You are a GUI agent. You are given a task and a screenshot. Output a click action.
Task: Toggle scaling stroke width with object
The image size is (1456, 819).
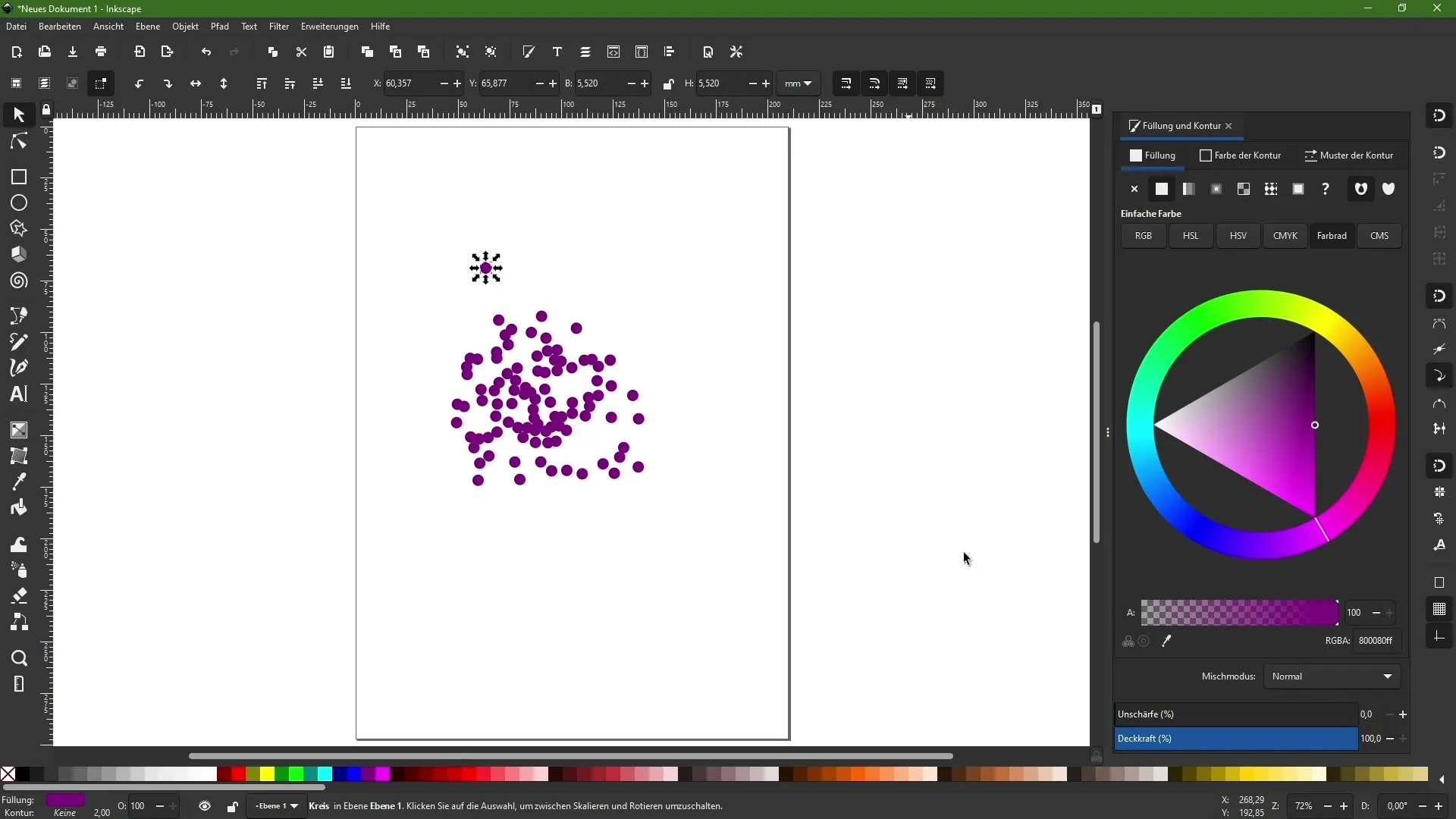point(846,83)
